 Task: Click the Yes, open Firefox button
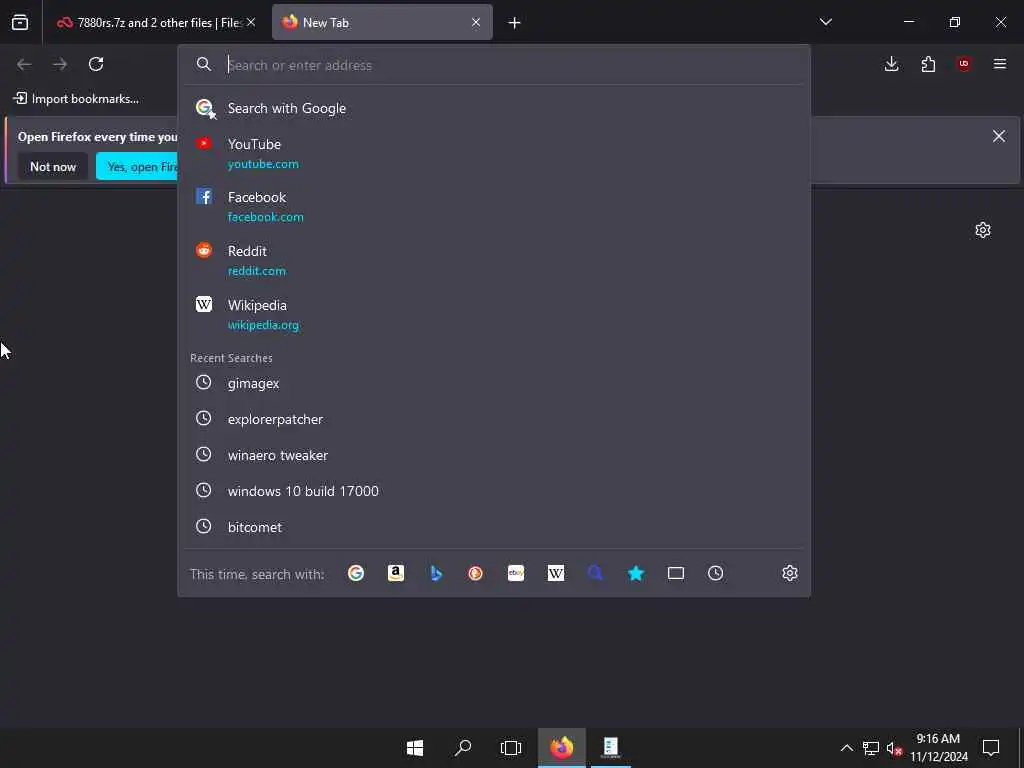point(137,167)
